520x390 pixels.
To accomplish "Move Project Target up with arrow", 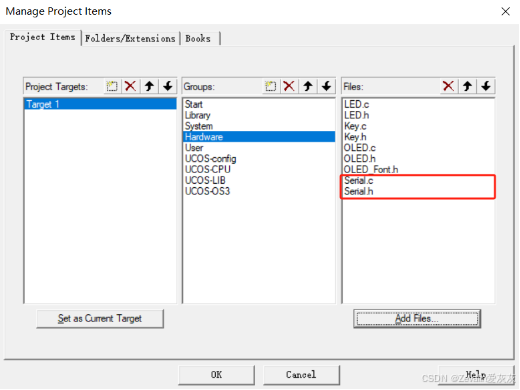I will (149, 86).
